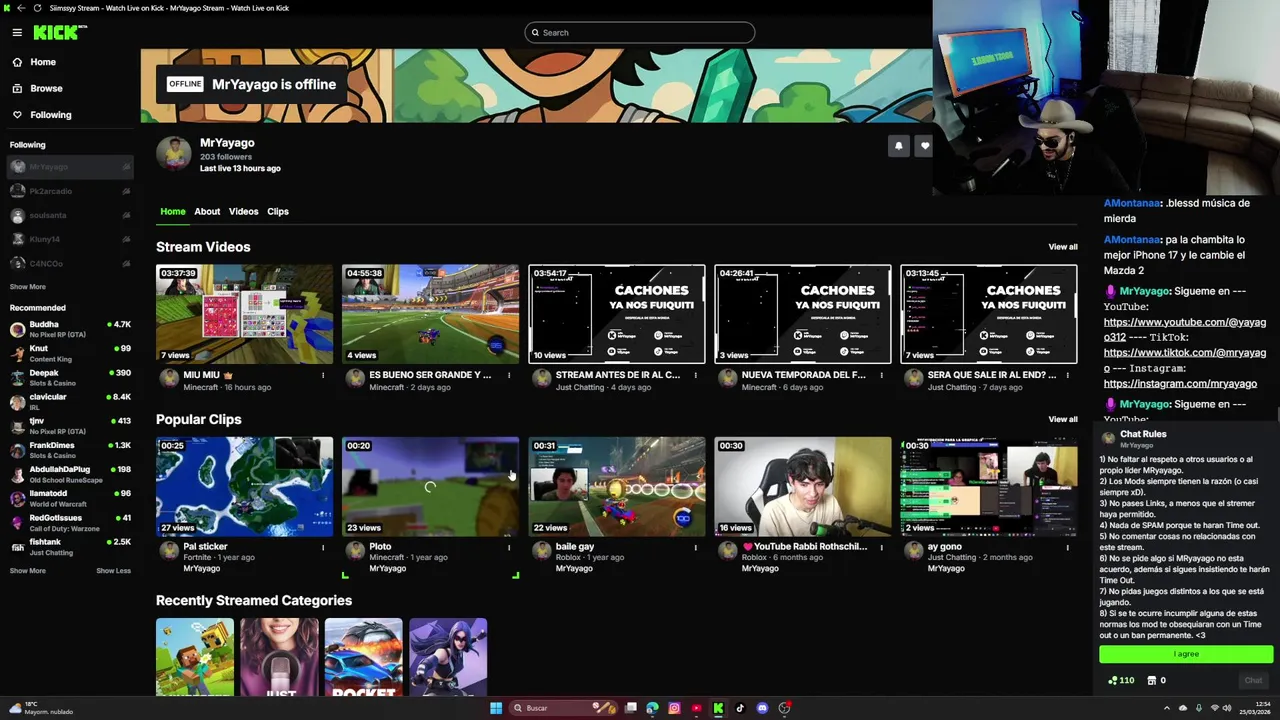The image size is (1280, 720).
Task: Select the Home tab on profile
Action: click(x=173, y=212)
